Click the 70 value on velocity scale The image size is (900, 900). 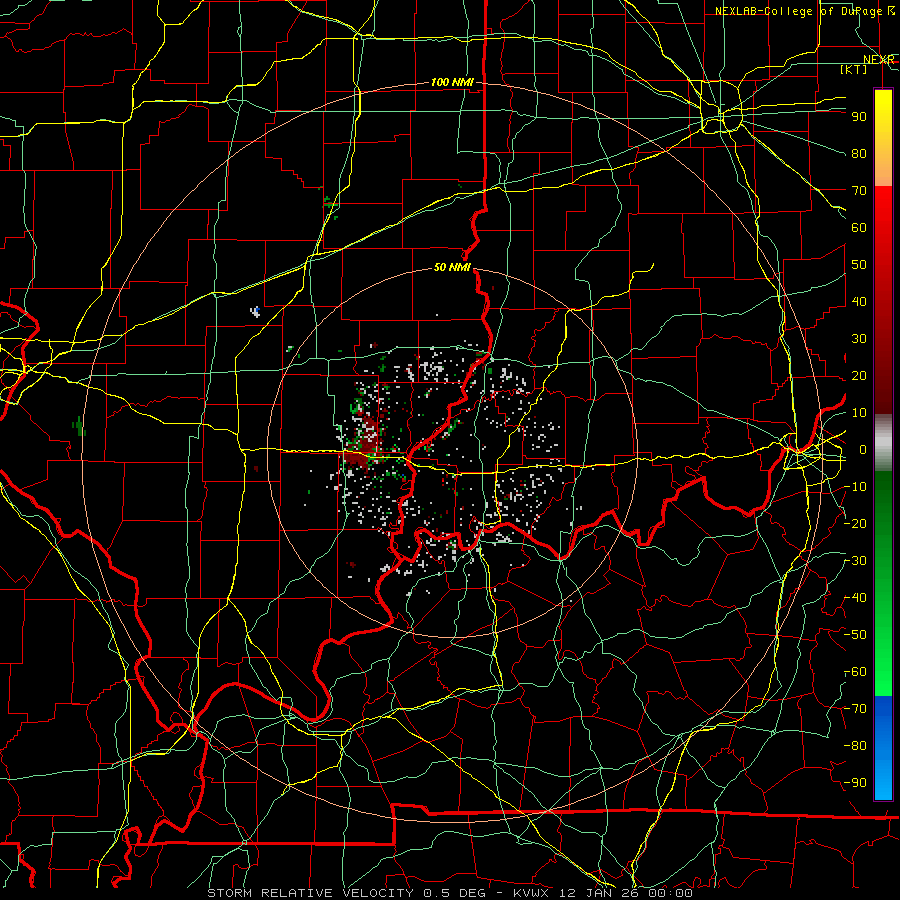tap(859, 191)
